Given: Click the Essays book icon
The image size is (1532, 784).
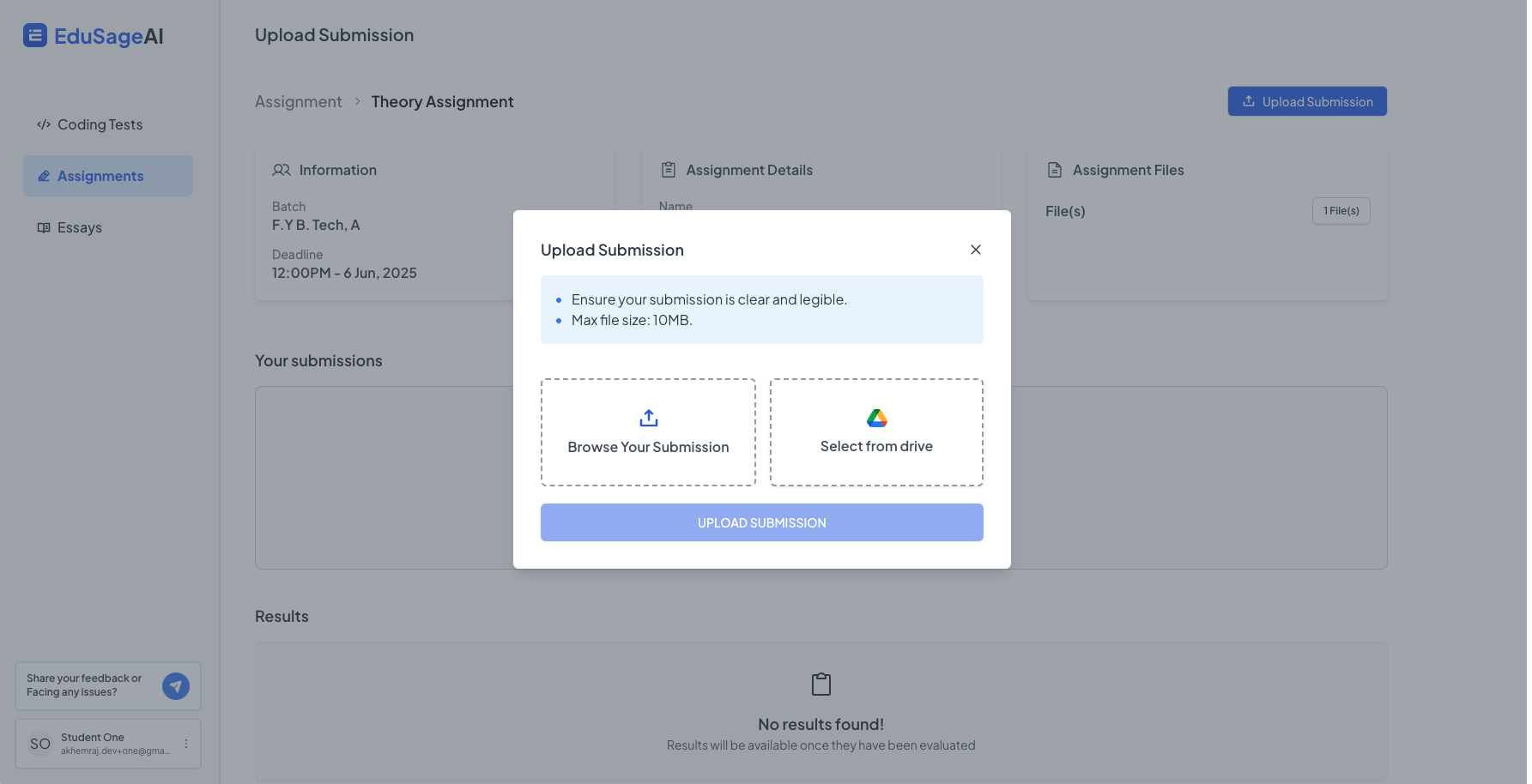Looking at the screenshot, I should tap(44, 227).
